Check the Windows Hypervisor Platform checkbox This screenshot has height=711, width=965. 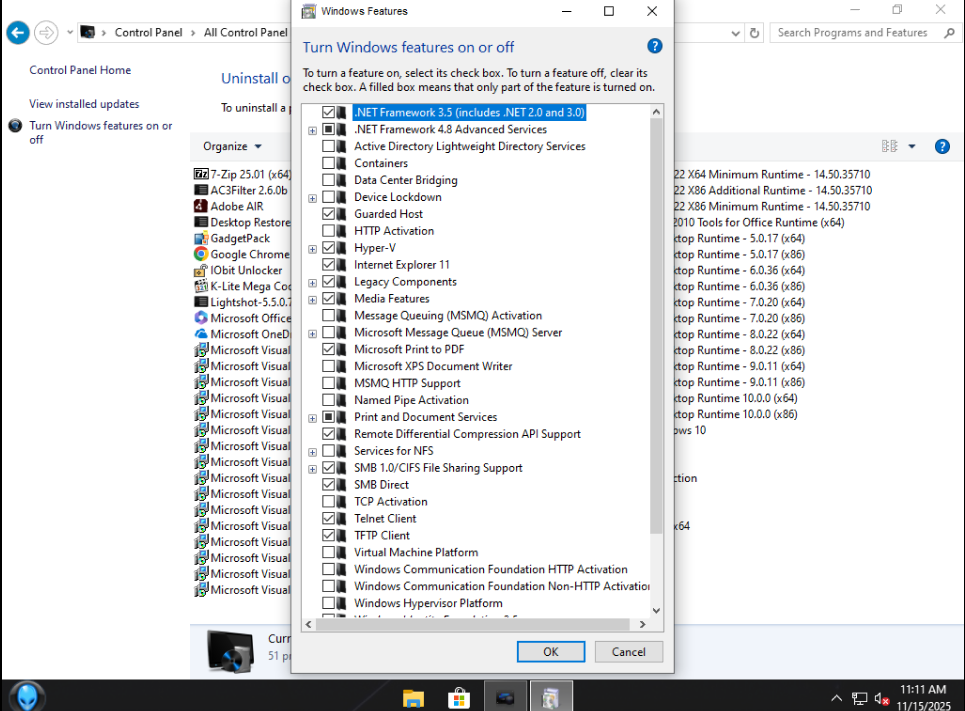329,603
